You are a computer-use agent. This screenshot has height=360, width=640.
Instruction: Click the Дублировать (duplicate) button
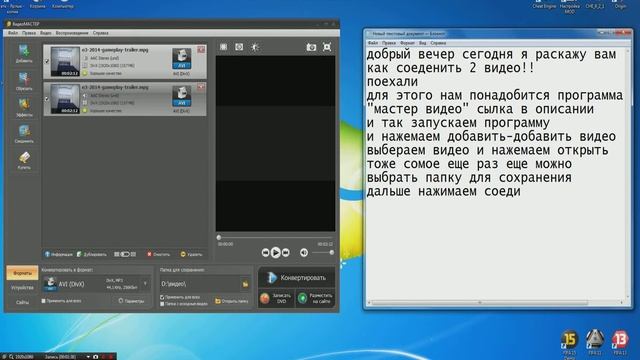click(92, 254)
